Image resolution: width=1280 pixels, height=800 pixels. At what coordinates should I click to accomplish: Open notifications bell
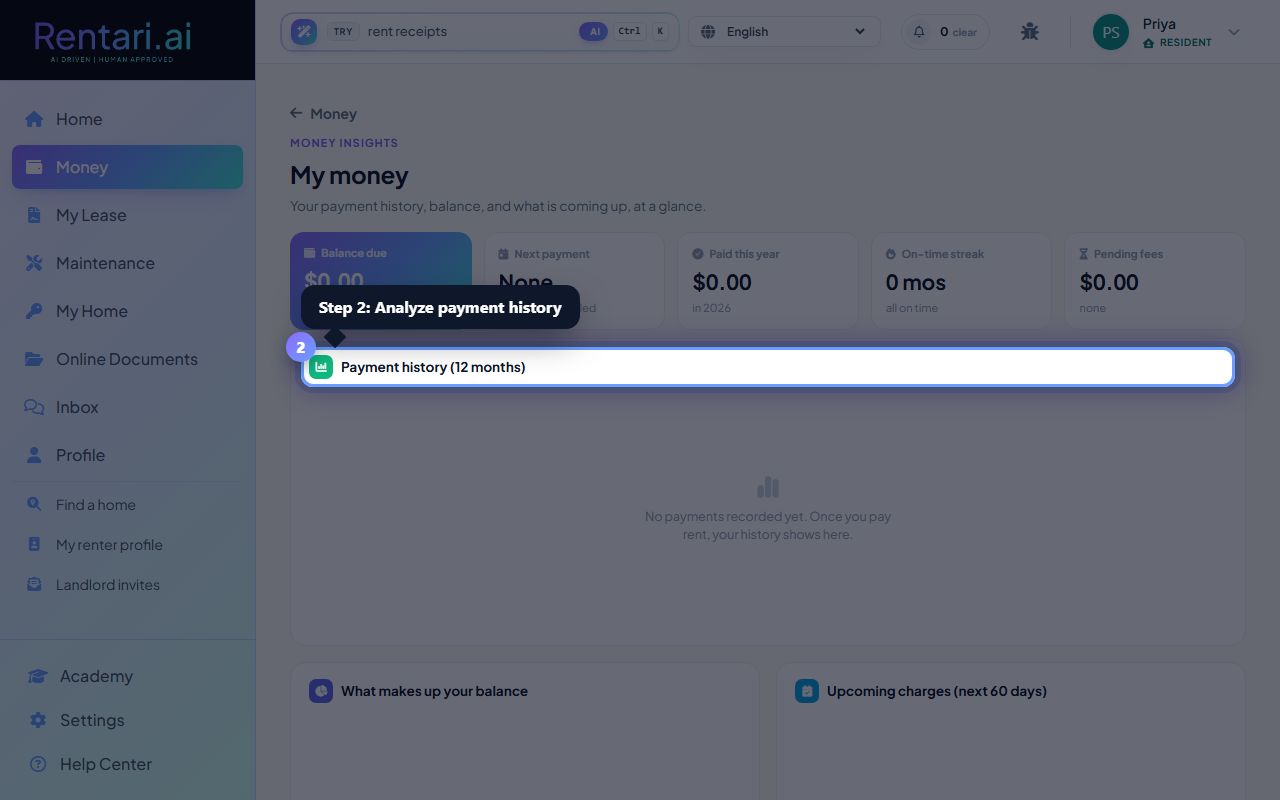[919, 32]
